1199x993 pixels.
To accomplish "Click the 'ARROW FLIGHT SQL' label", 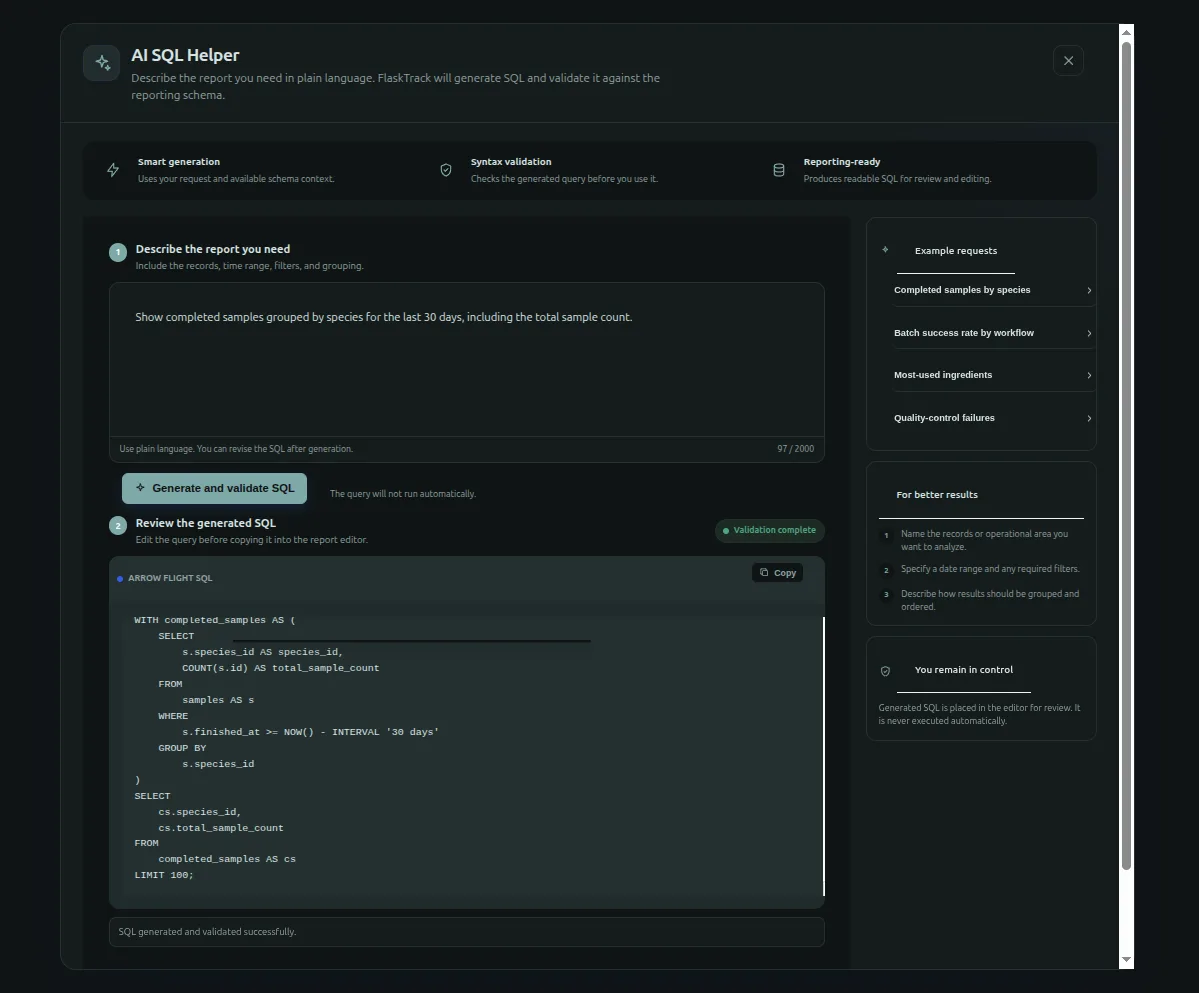I will [171, 578].
